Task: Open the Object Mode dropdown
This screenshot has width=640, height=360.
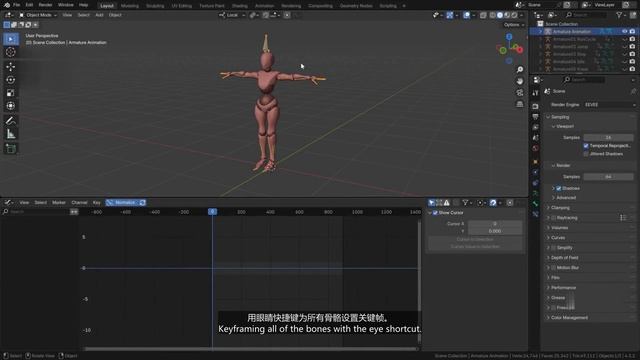Action: pos(38,15)
